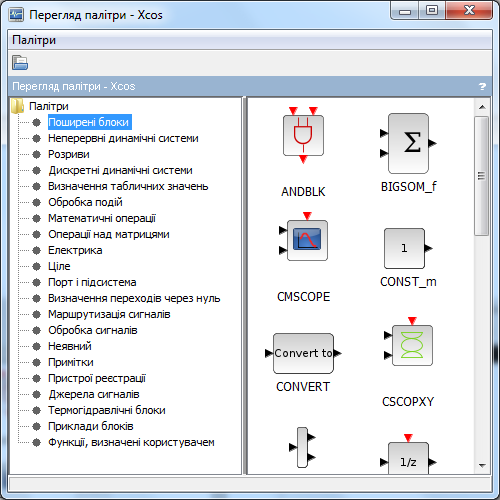Open the Обробка сигналів palette

click(x=93, y=330)
